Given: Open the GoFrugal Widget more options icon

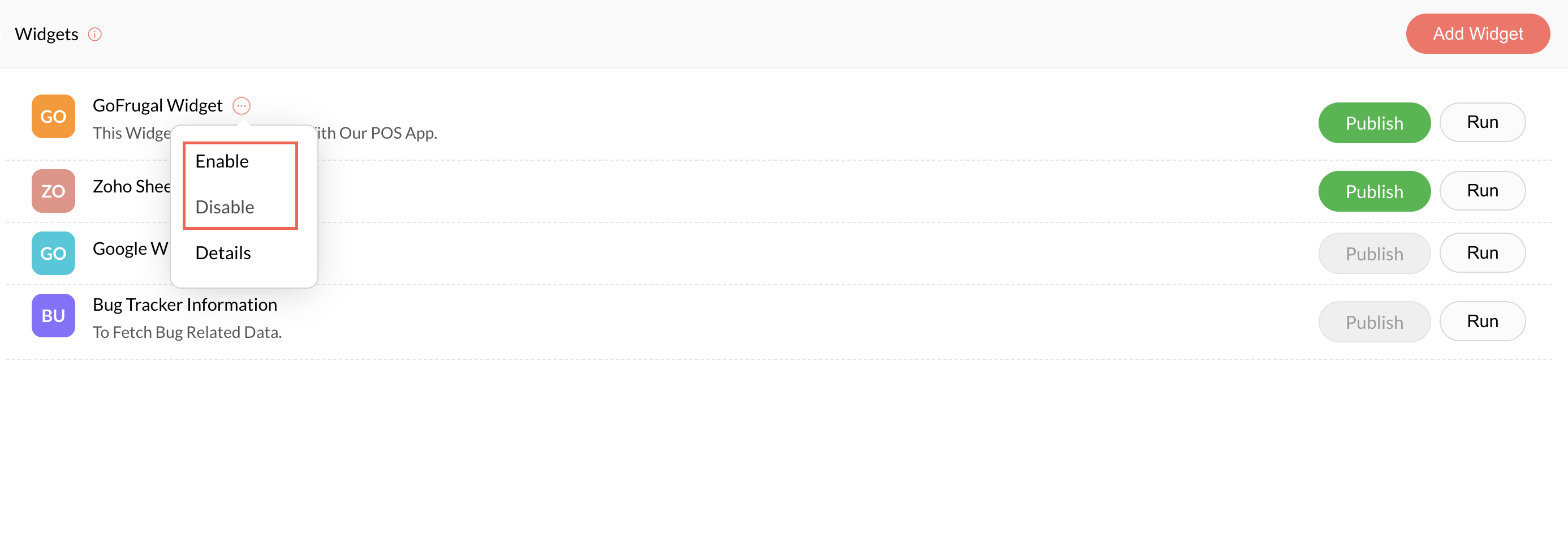Looking at the screenshot, I should [242, 106].
